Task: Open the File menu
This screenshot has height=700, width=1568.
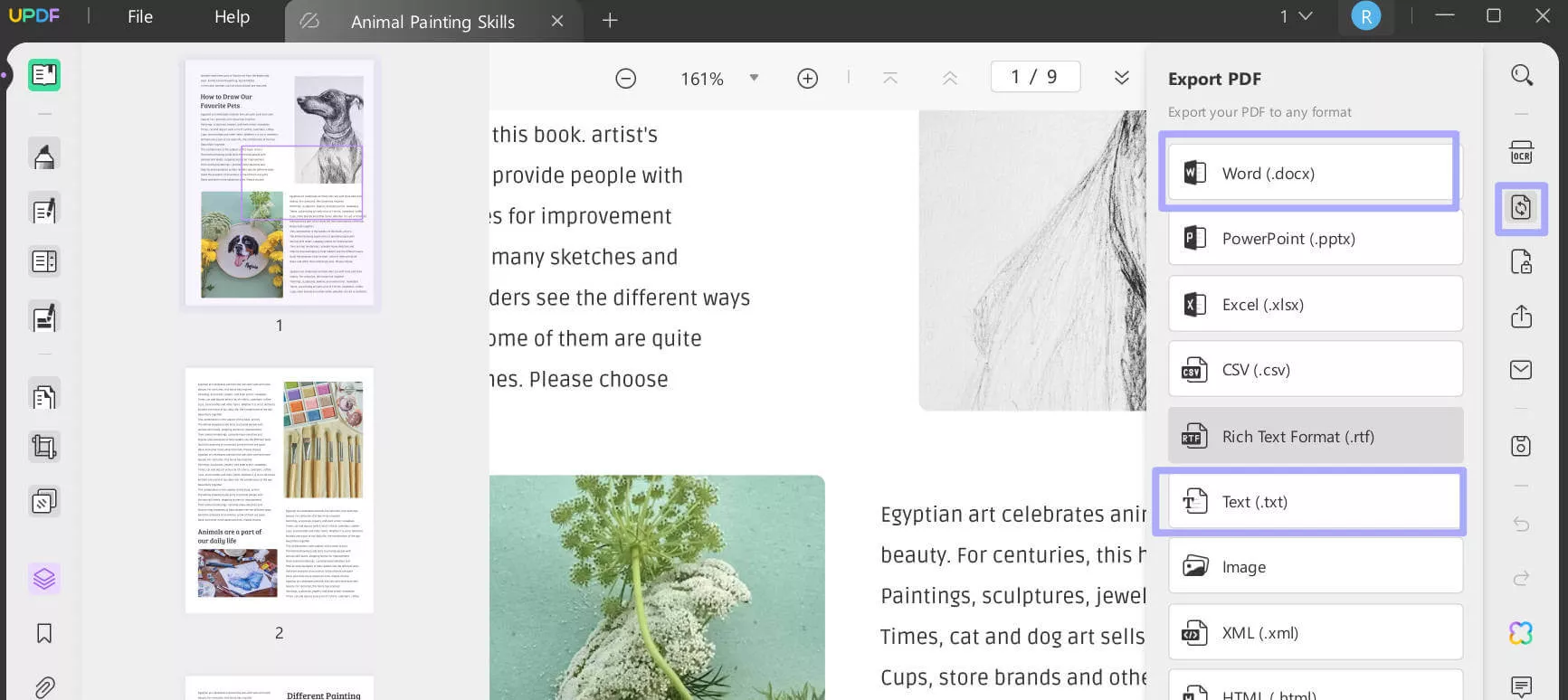Action: coord(140,16)
